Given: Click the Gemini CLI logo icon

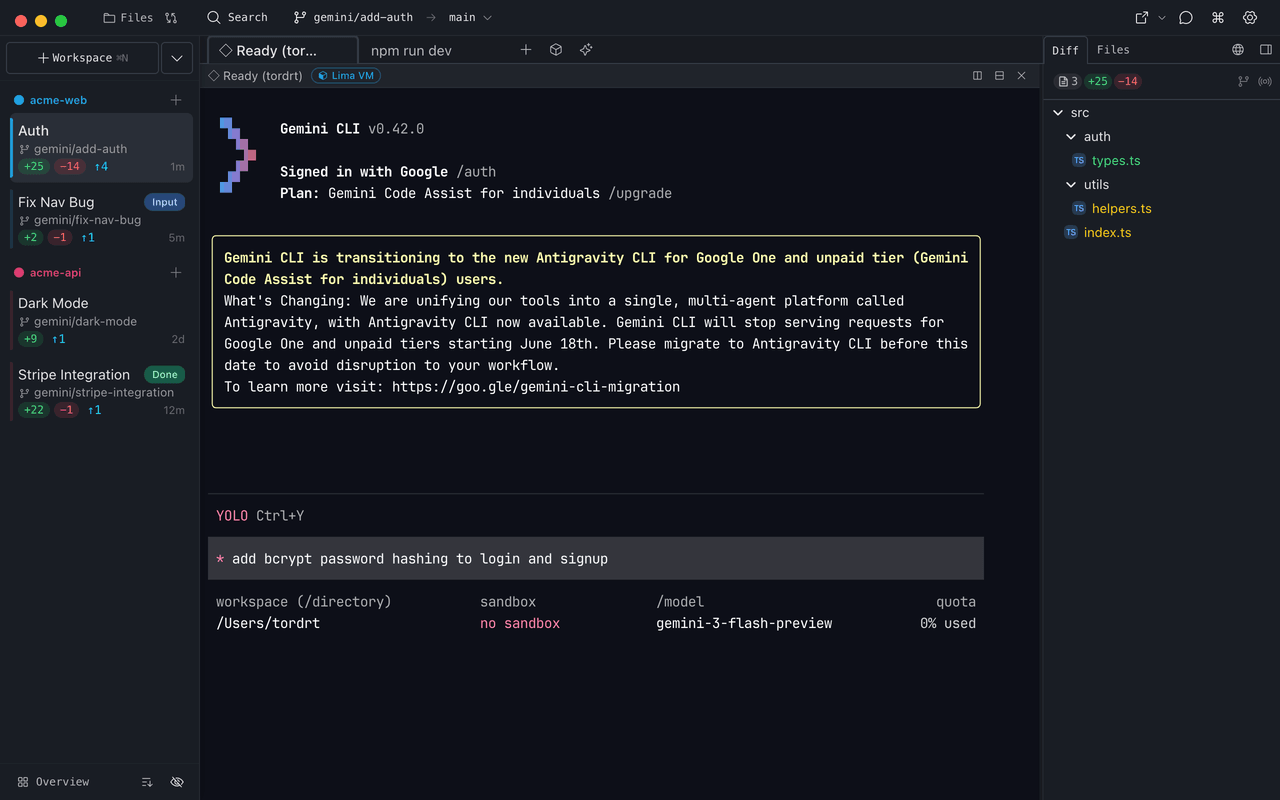Looking at the screenshot, I should 238,155.
